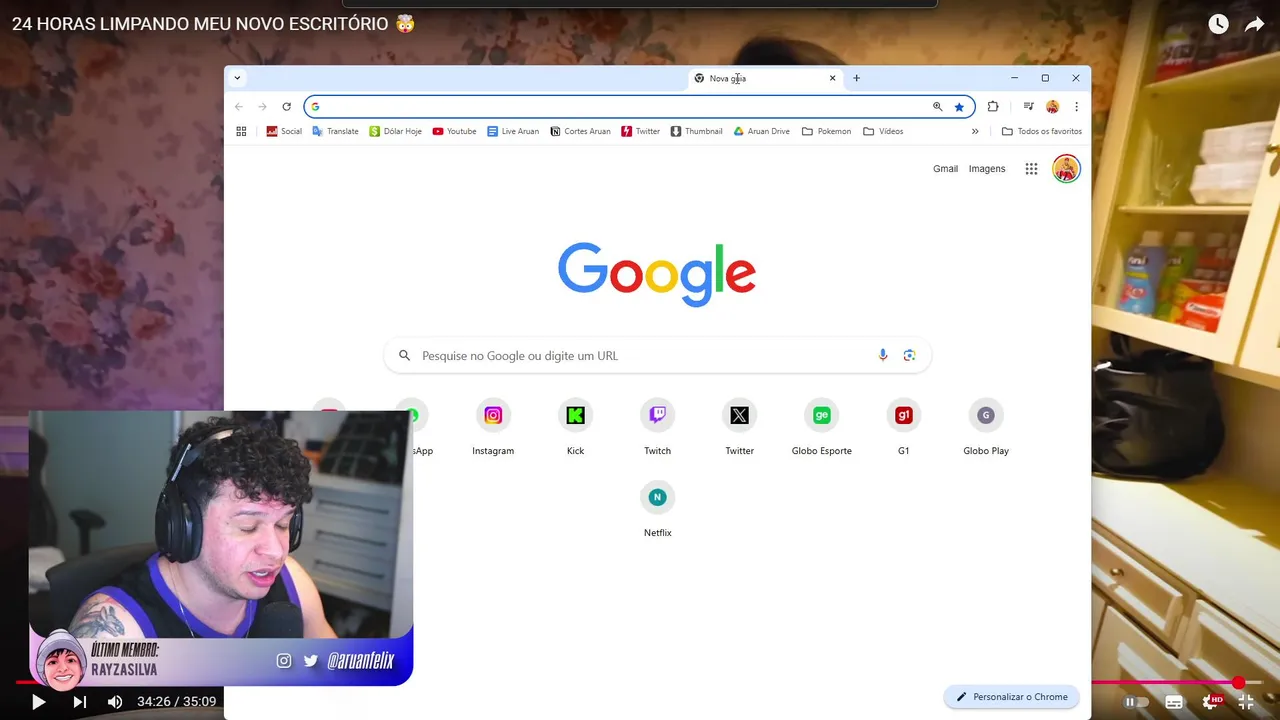Expand the Vídeos bookmarks folder
Image resolution: width=1280 pixels, height=720 pixels.
(883, 131)
